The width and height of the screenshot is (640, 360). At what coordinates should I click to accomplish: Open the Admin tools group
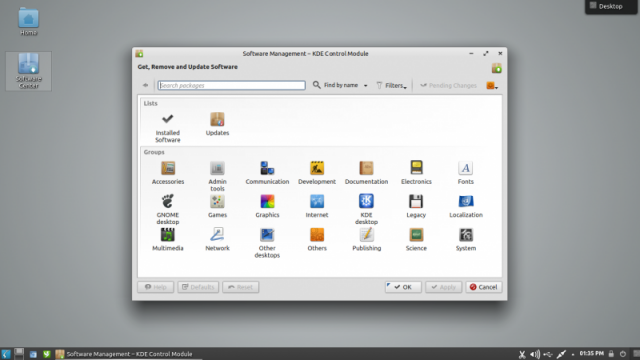(217, 176)
